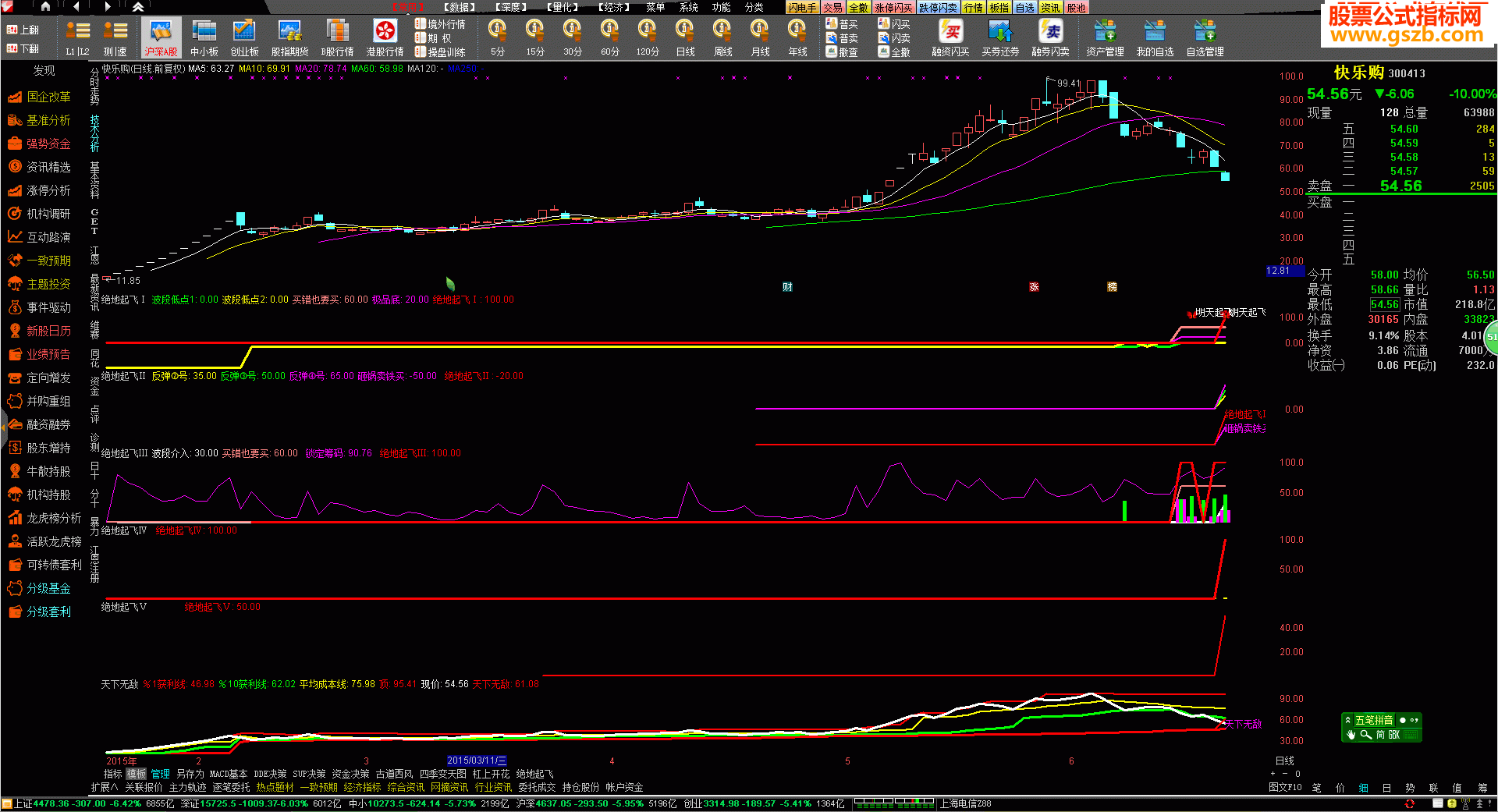Click the 涨停闪买 button

[893, 8]
